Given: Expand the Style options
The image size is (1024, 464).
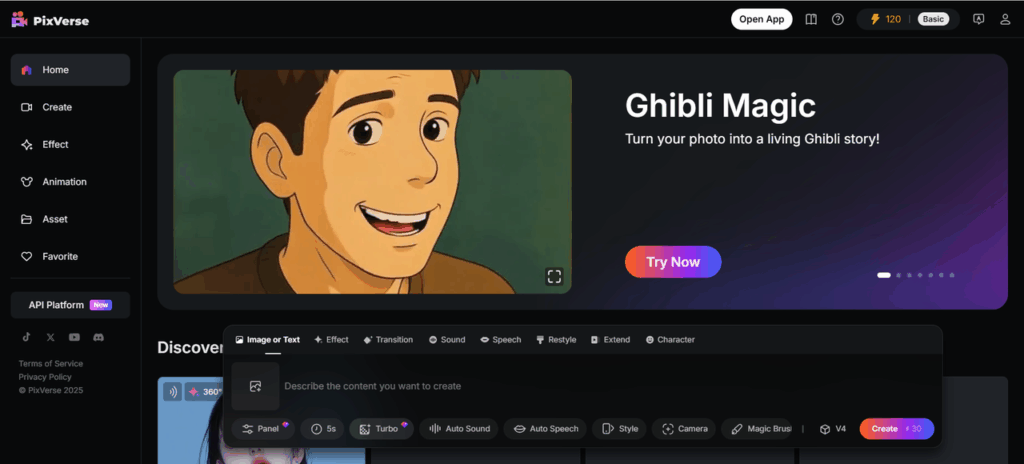Looking at the screenshot, I should (619, 429).
